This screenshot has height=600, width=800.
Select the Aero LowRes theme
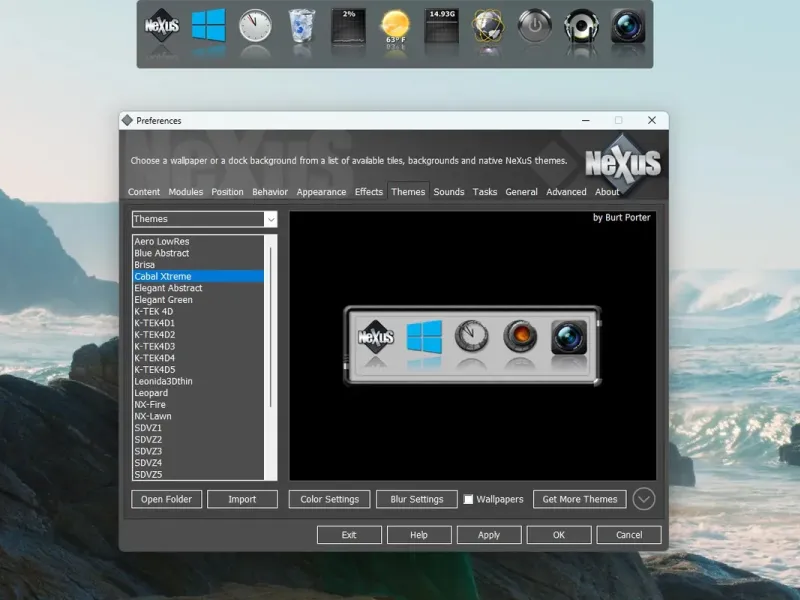198,241
